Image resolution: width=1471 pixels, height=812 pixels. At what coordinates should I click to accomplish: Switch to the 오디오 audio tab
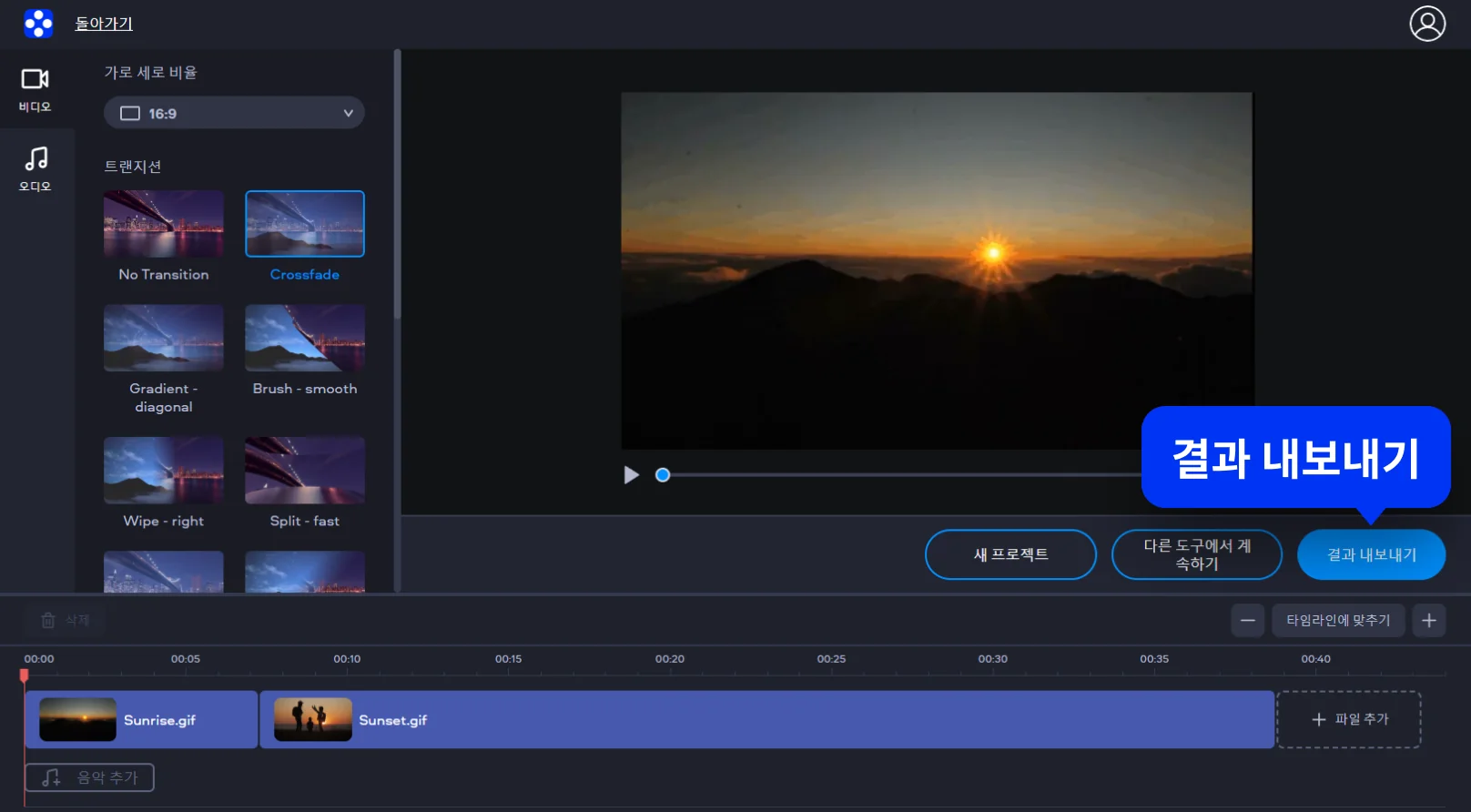(36, 168)
